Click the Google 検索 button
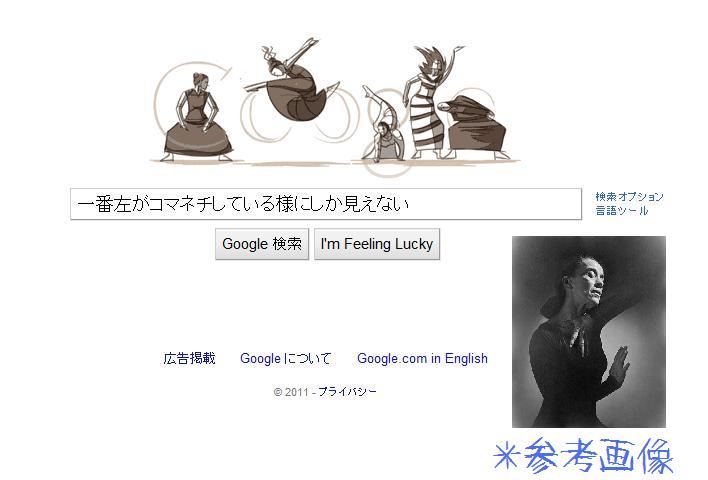Screen dimensions: 708x480 [x=262, y=244]
